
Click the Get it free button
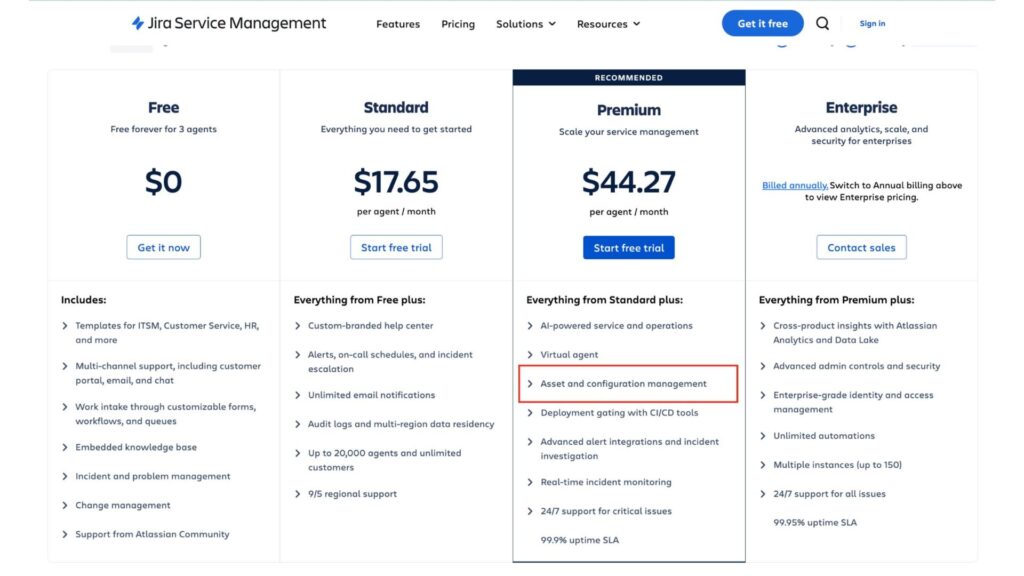pyautogui.click(x=762, y=23)
